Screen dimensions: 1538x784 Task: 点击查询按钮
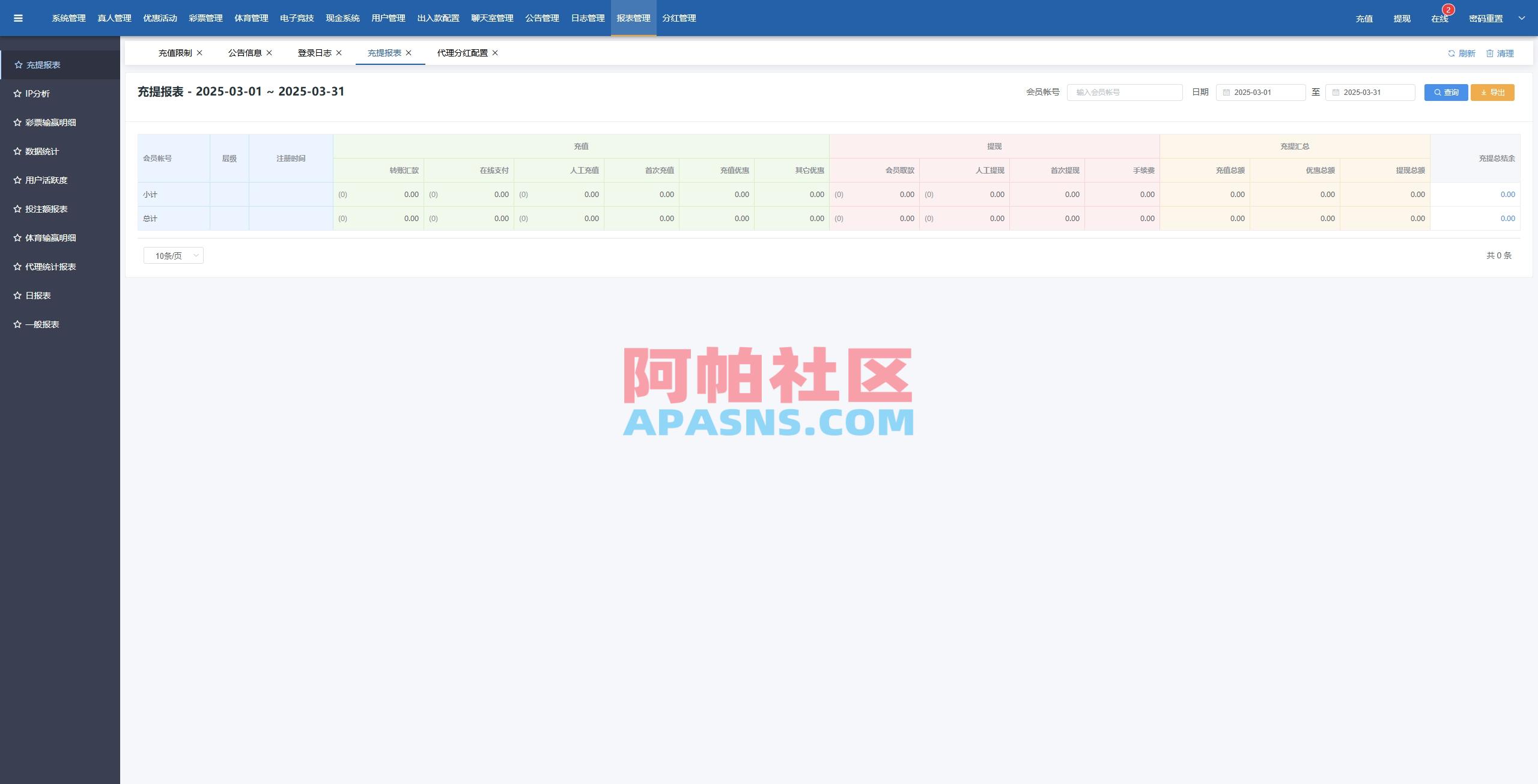1446,92
